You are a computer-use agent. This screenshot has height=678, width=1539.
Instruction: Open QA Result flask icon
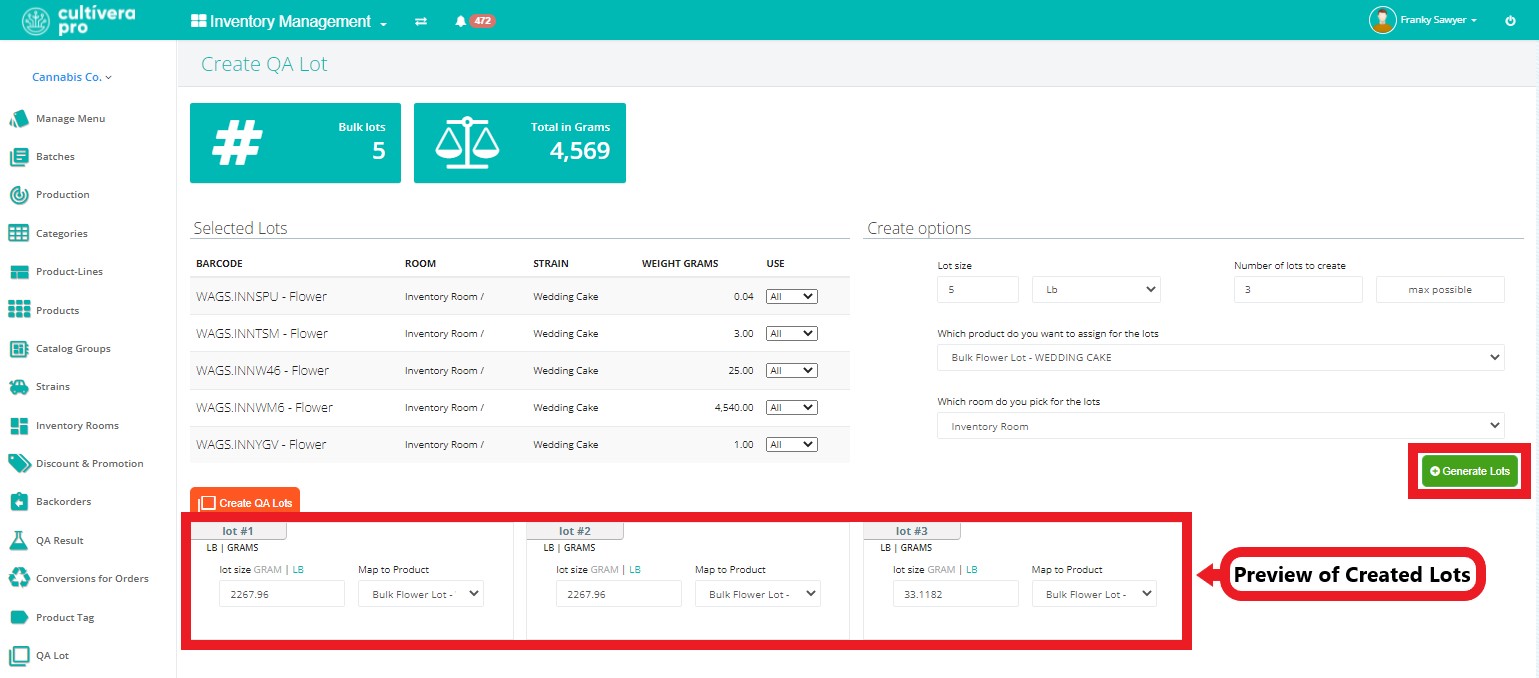tap(19, 540)
